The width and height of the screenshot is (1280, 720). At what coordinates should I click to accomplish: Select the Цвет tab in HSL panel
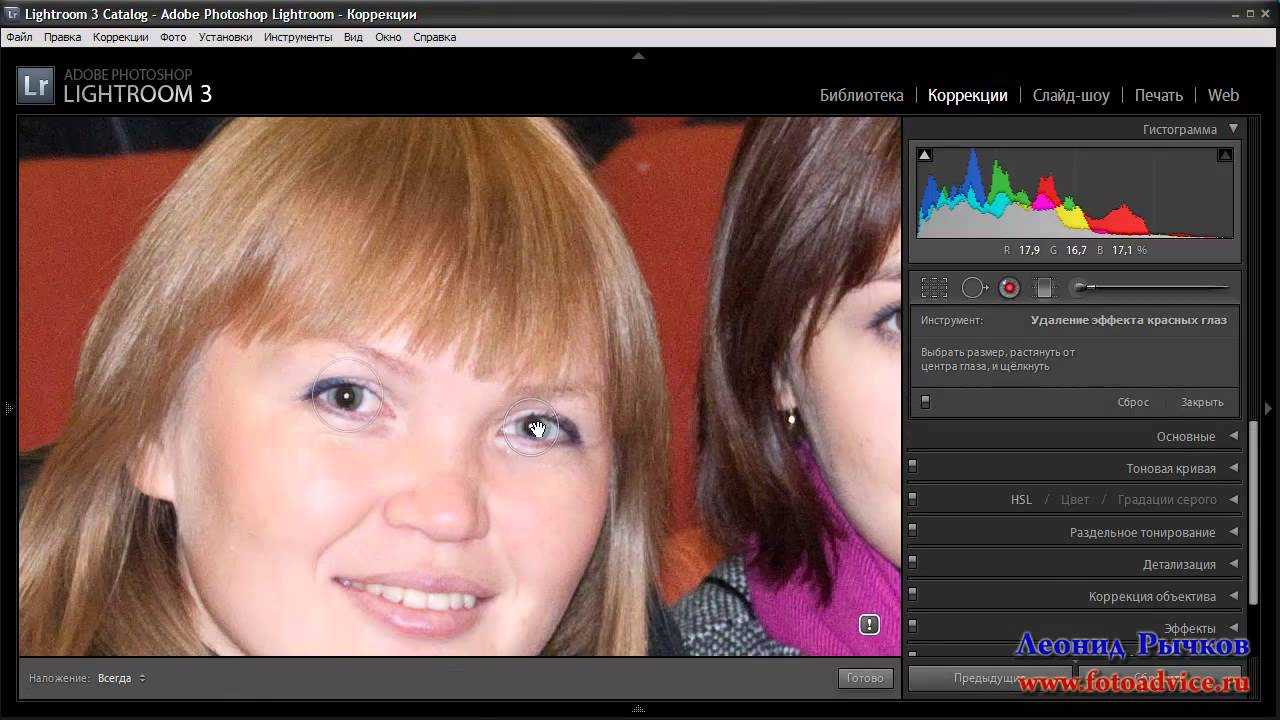click(1075, 499)
